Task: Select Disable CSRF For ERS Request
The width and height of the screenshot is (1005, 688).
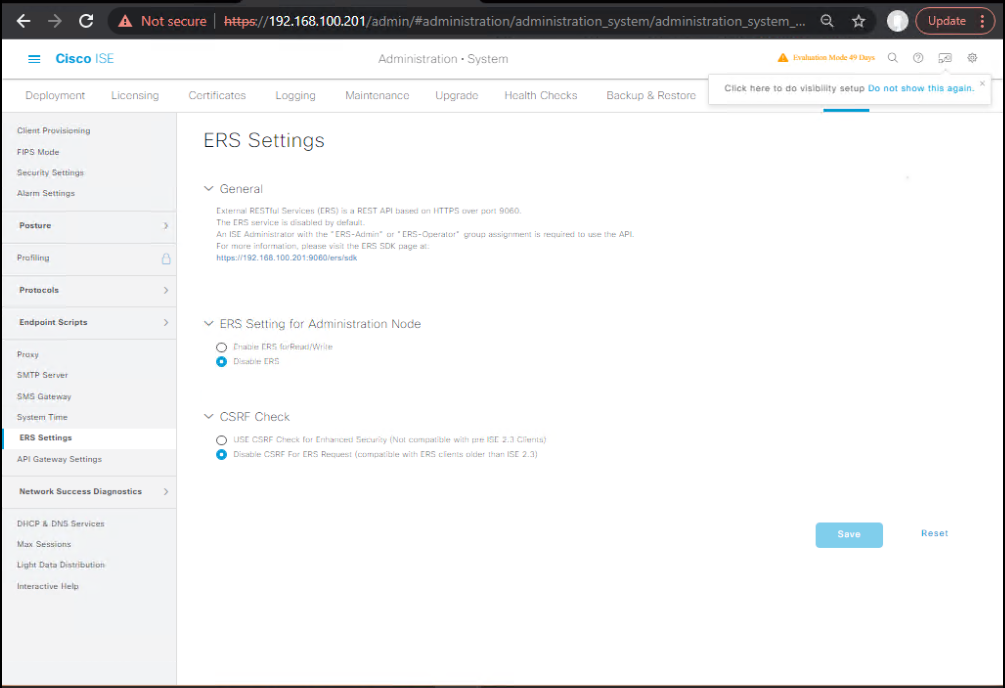Action: (221, 455)
